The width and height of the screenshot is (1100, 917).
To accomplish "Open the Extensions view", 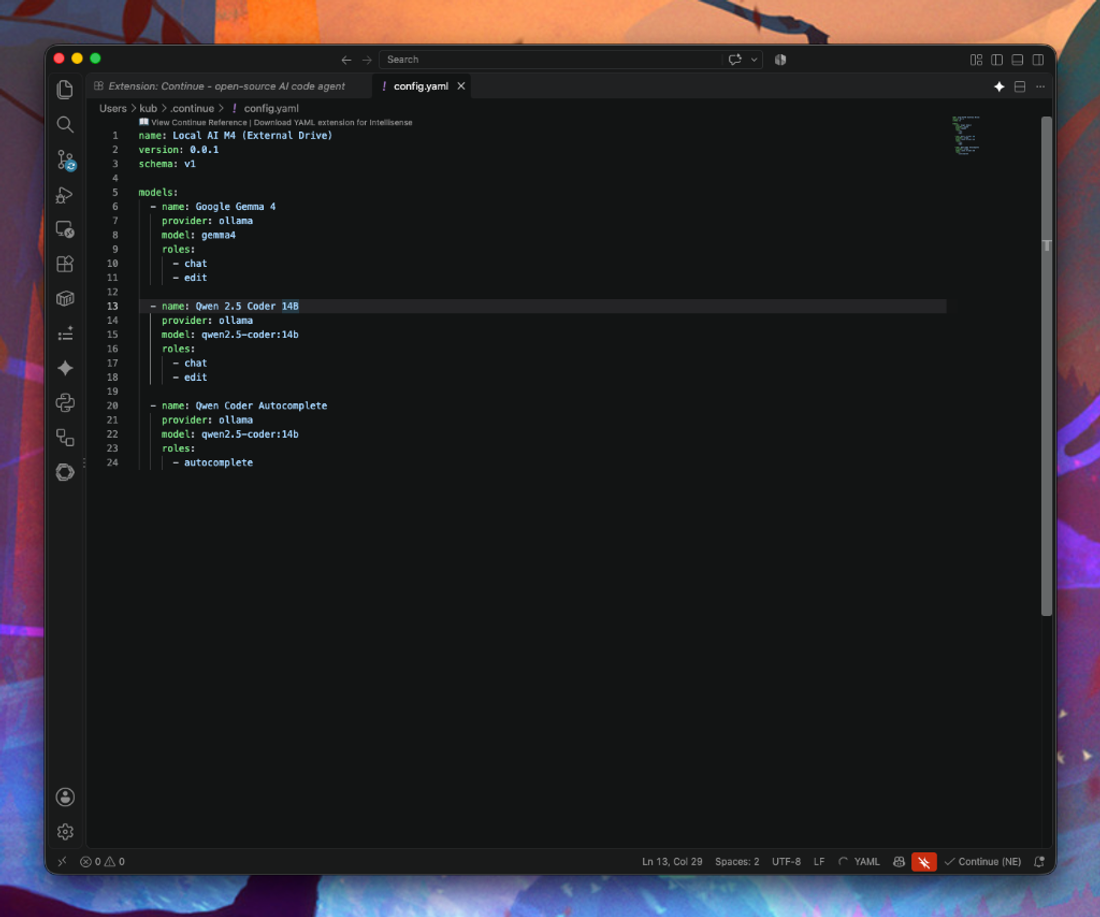I will tap(65, 264).
